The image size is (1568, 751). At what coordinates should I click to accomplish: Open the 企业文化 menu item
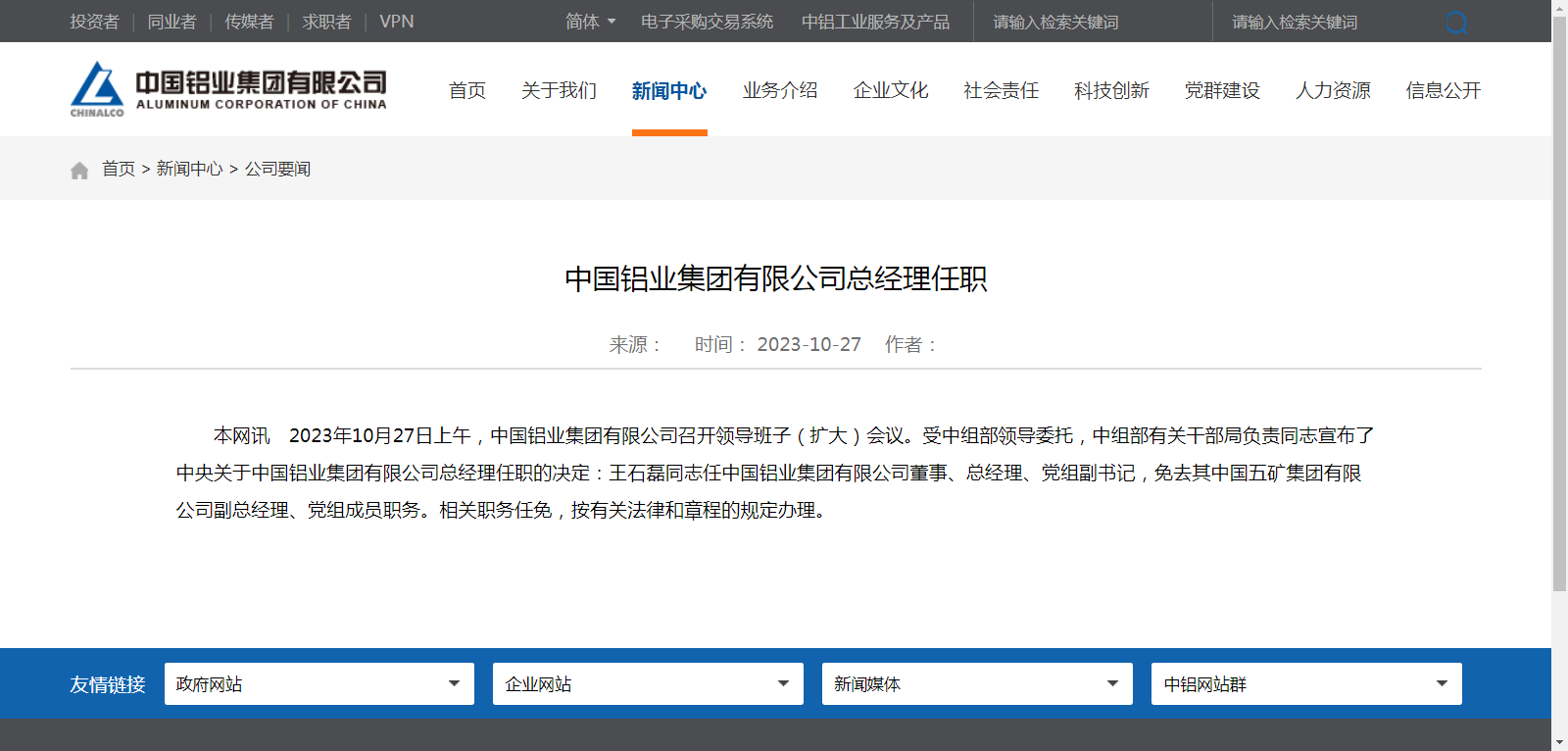891,90
